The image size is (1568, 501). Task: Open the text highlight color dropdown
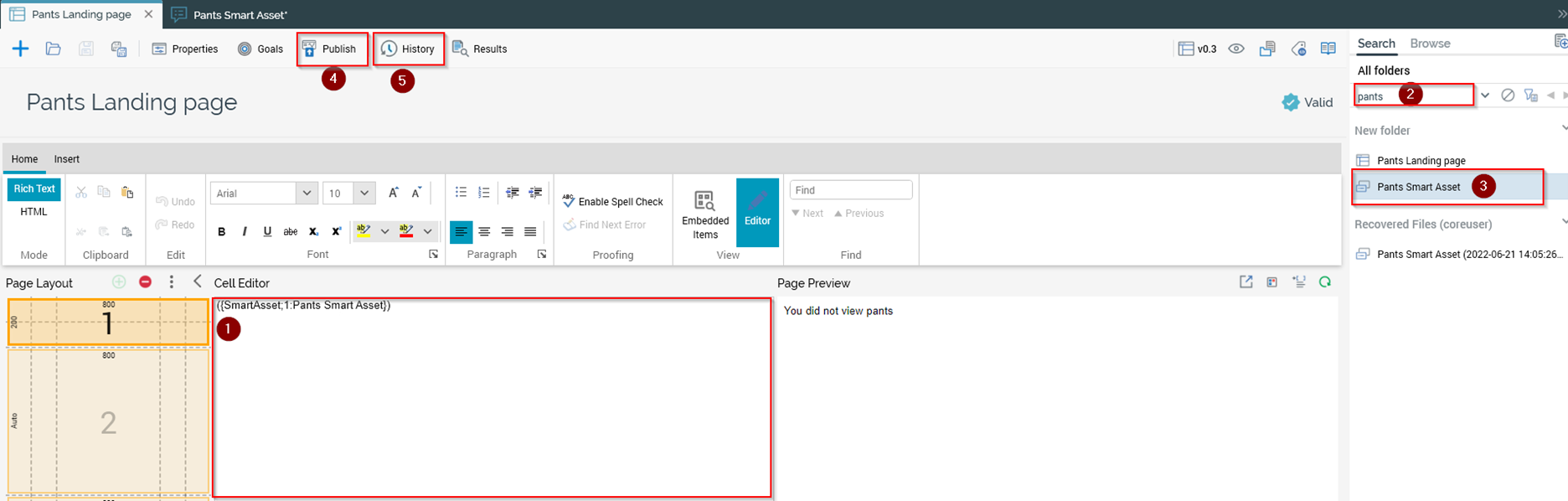pyautogui.click(x=384, y=232)
